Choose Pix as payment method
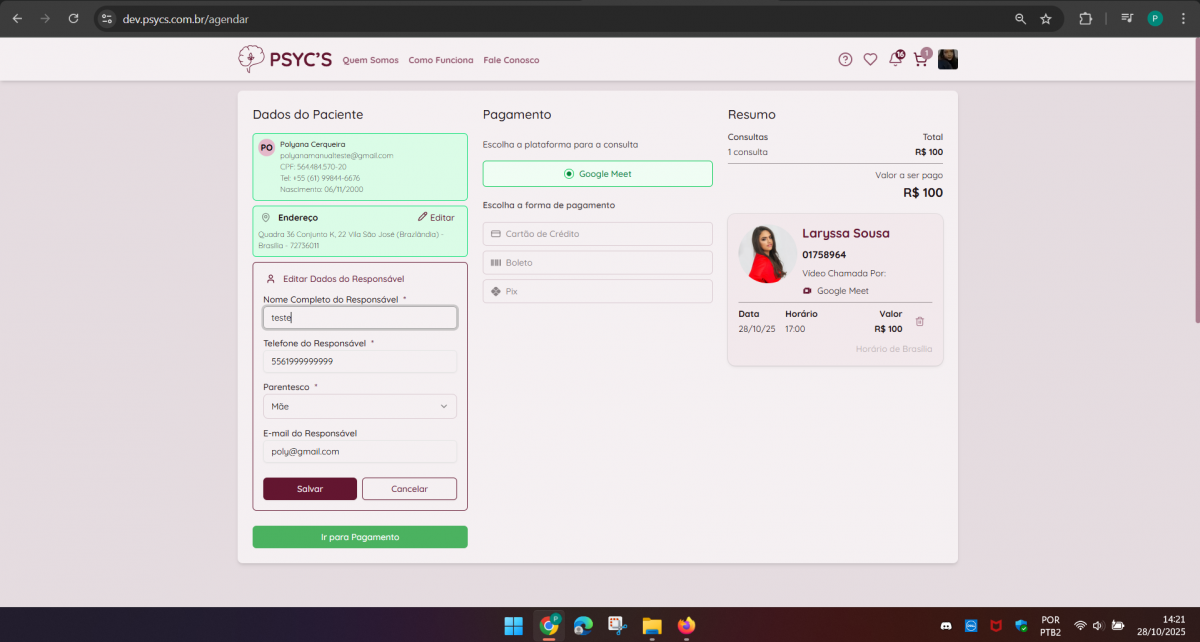 tap(597, 291)
